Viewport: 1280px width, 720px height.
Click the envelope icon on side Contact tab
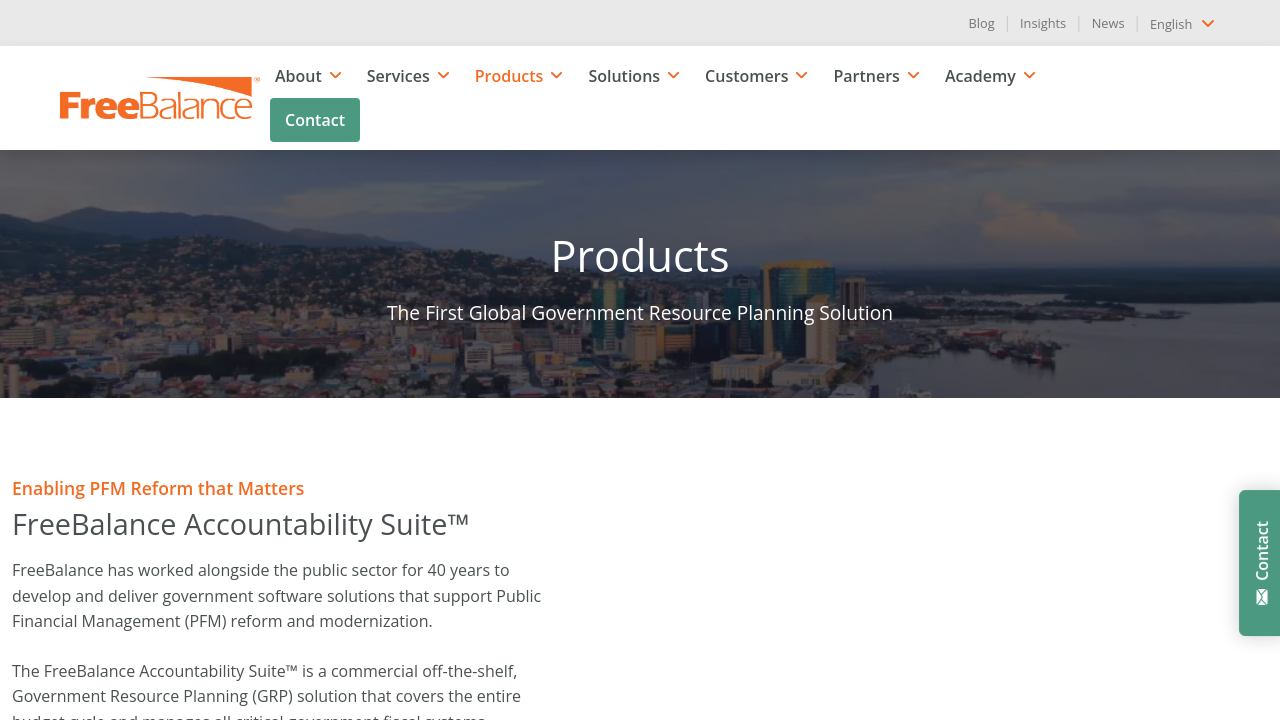[x=1262, y=597]
